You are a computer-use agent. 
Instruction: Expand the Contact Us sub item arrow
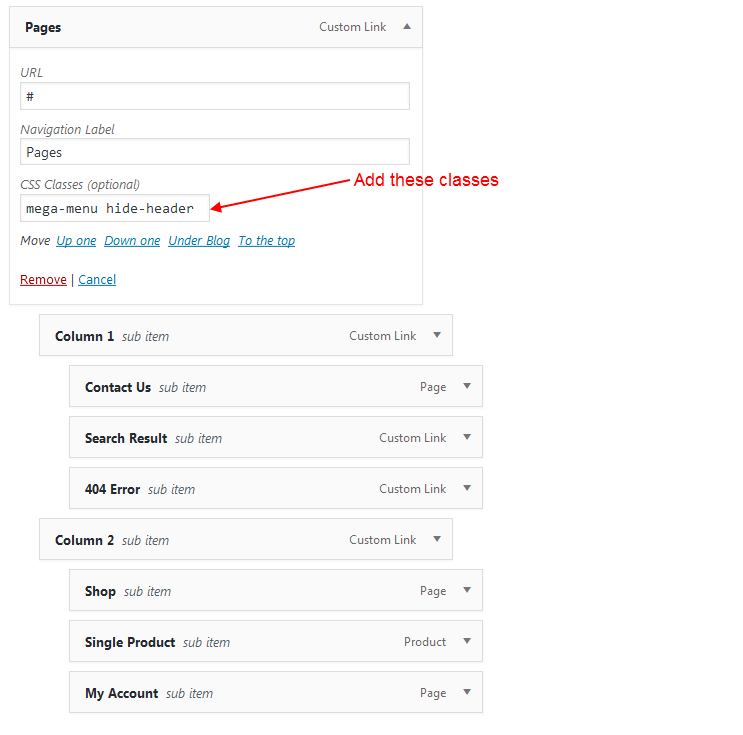pos(467,386)
